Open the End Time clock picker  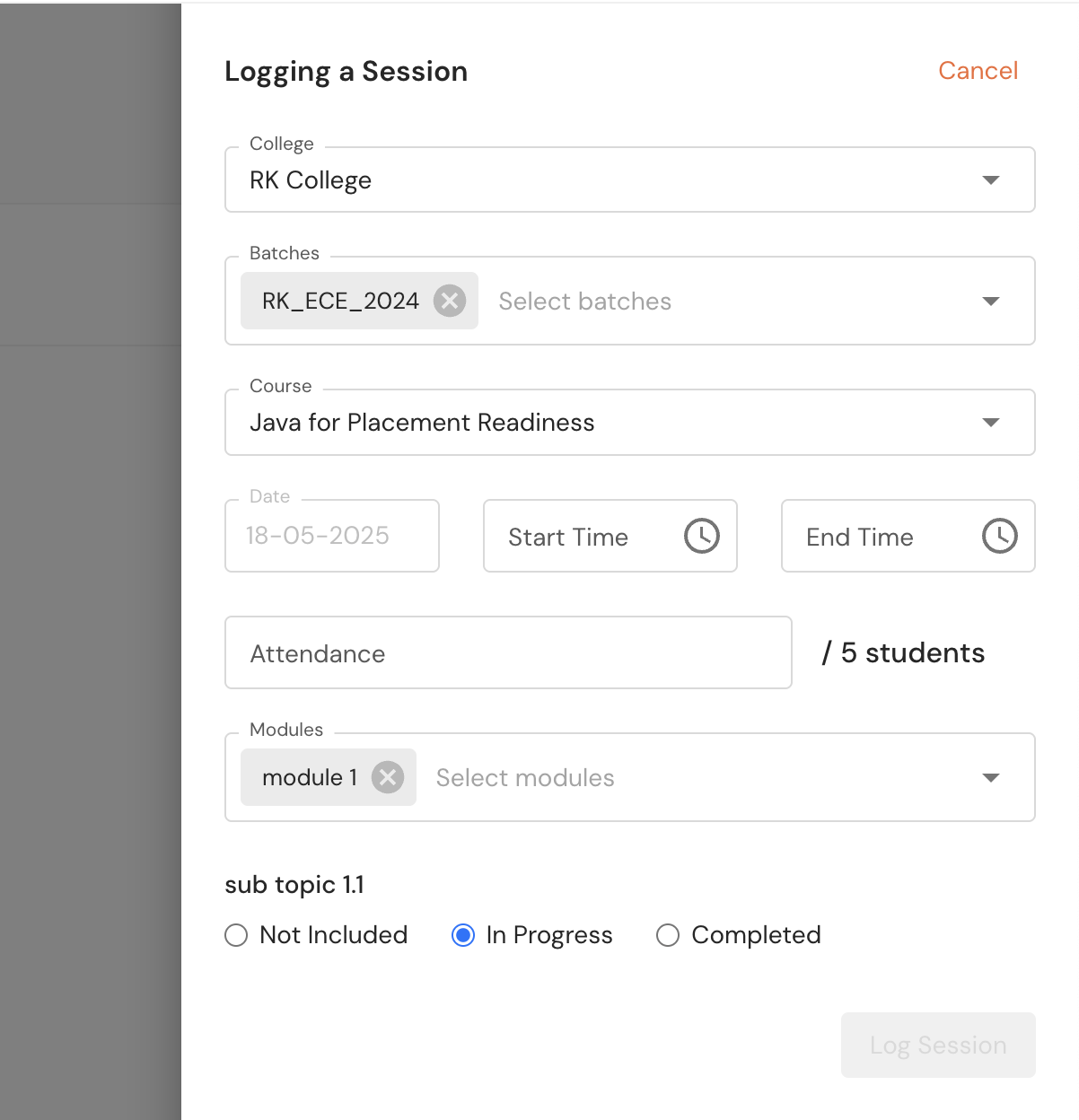999,536
